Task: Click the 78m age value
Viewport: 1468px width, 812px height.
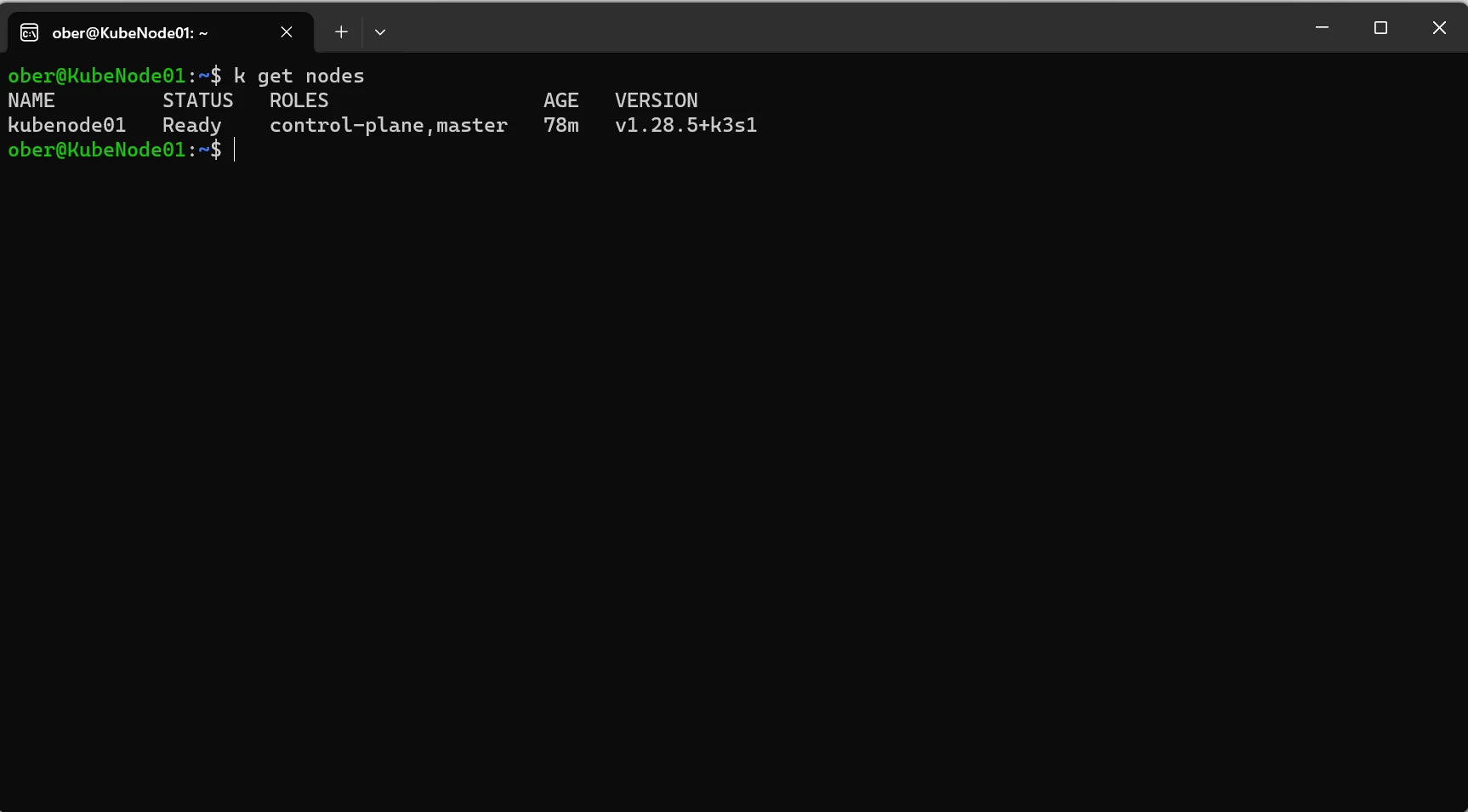Action: [x=561, y=125]
